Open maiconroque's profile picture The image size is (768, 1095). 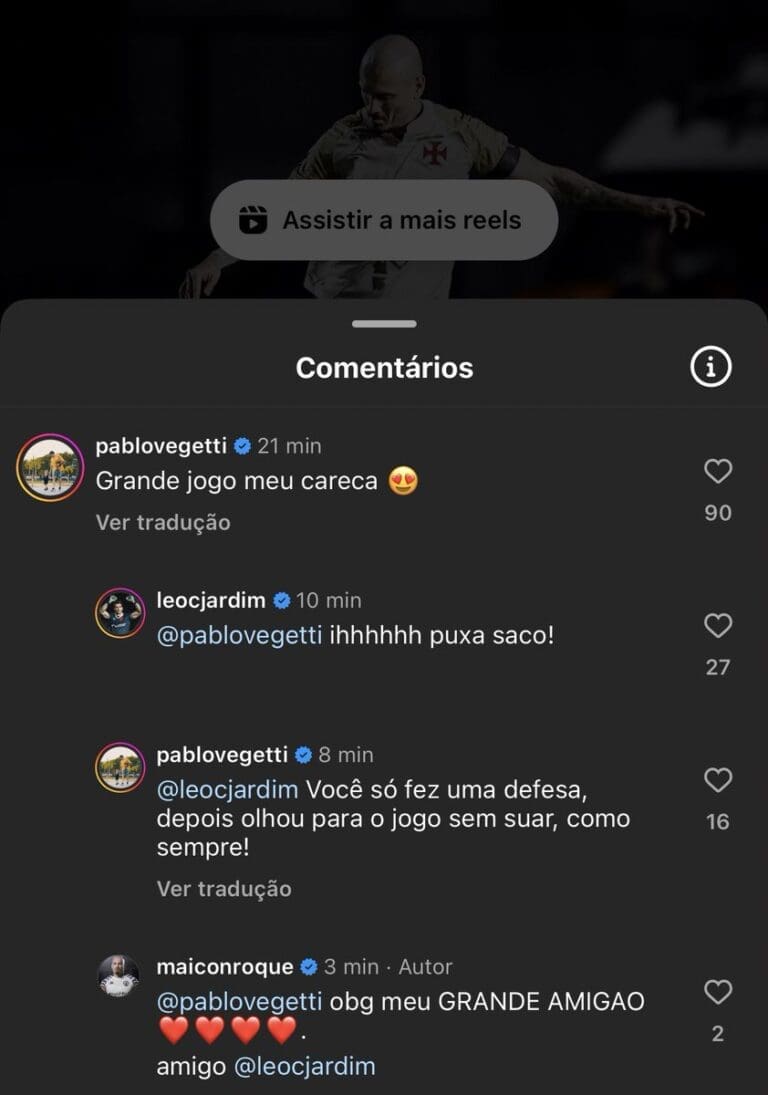(x=119, y=975)
